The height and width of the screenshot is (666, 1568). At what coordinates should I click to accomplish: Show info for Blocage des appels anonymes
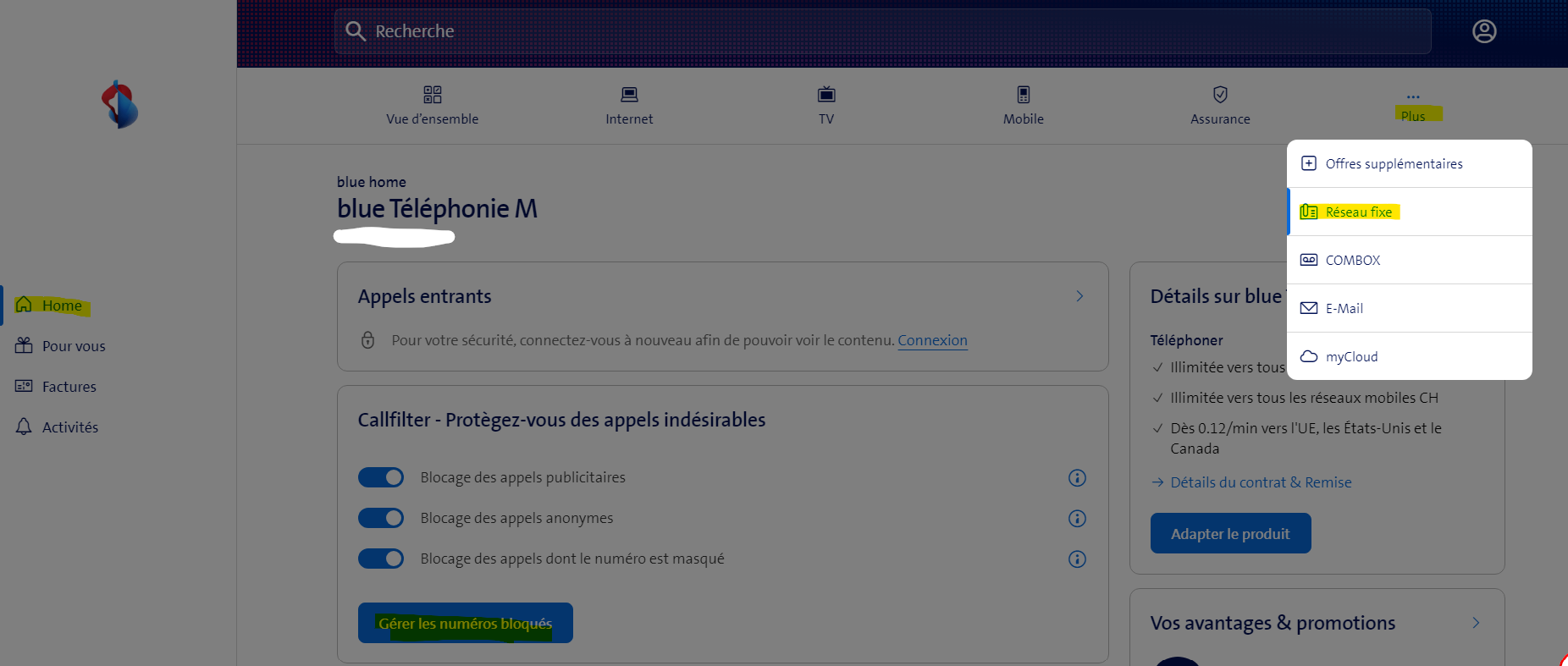1077,519
